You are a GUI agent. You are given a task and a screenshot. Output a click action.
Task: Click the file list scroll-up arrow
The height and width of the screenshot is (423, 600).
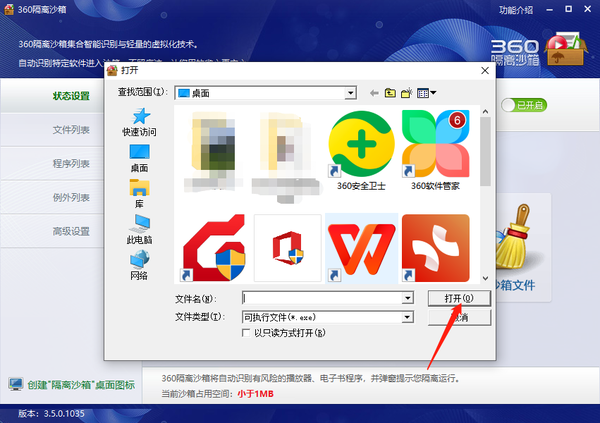(485, 111)
